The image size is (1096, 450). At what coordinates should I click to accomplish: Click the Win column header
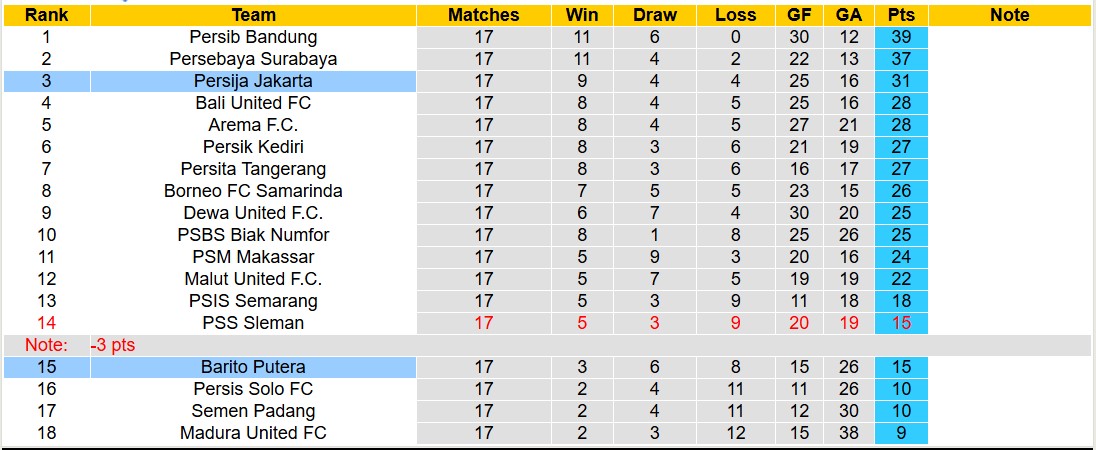pos(582,15)
